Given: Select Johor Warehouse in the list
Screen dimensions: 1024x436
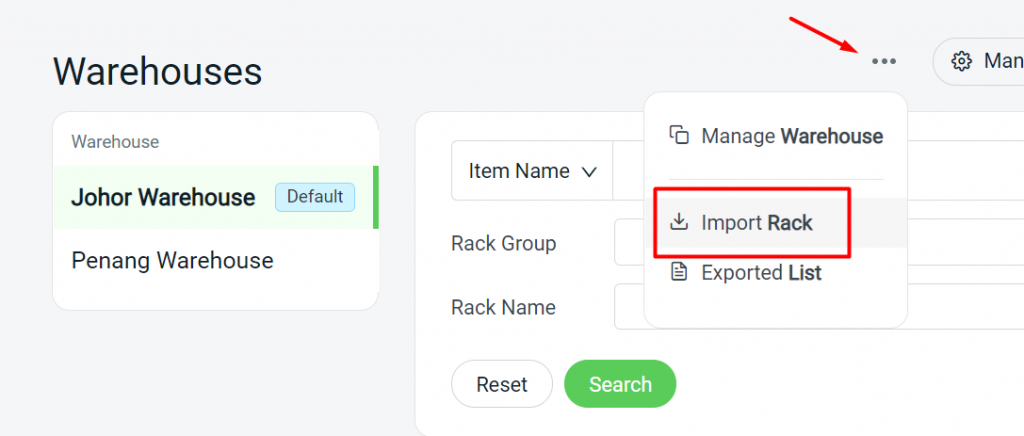Looking at the screenshot, I should 163,197.
